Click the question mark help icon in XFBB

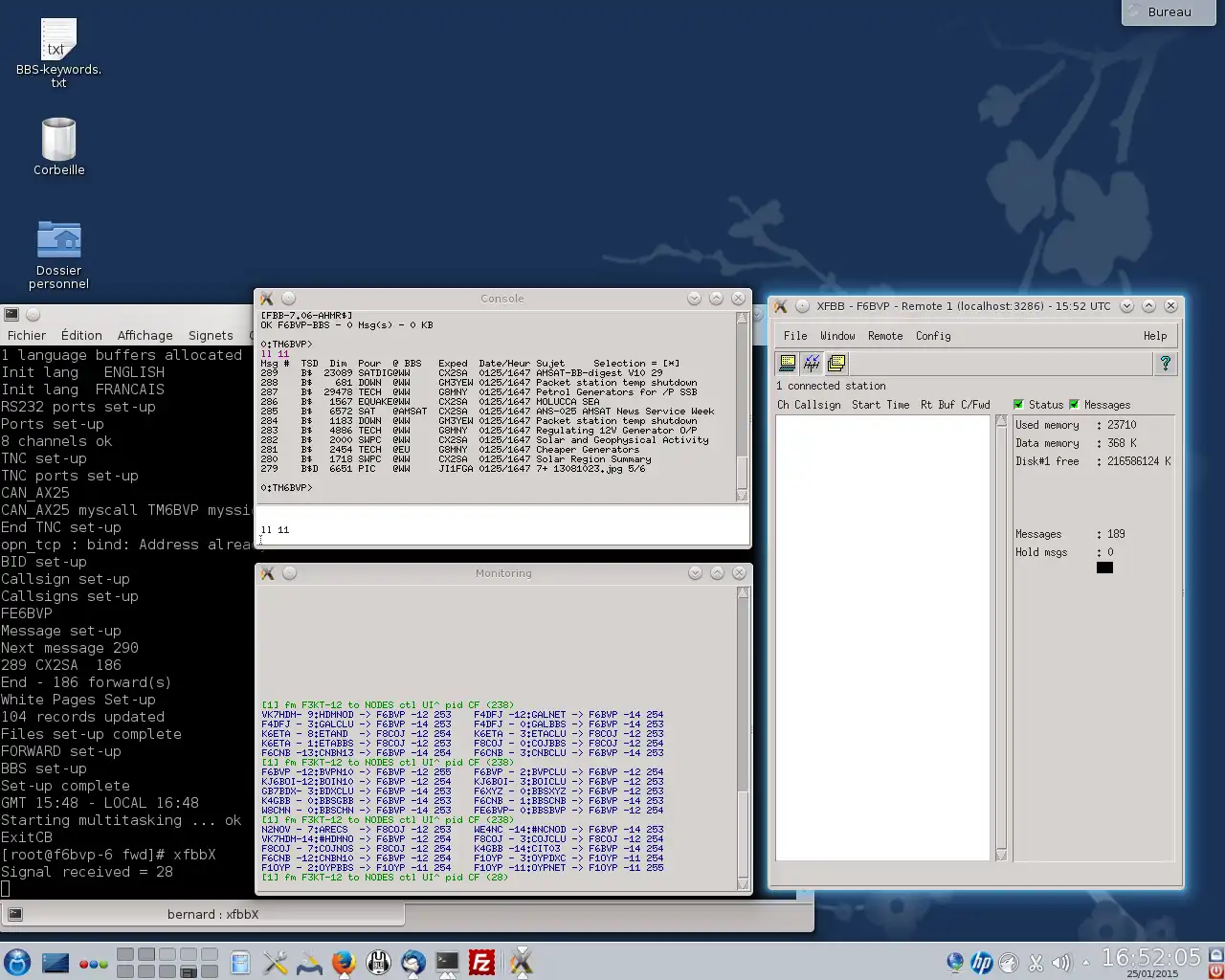[1165, 363]
